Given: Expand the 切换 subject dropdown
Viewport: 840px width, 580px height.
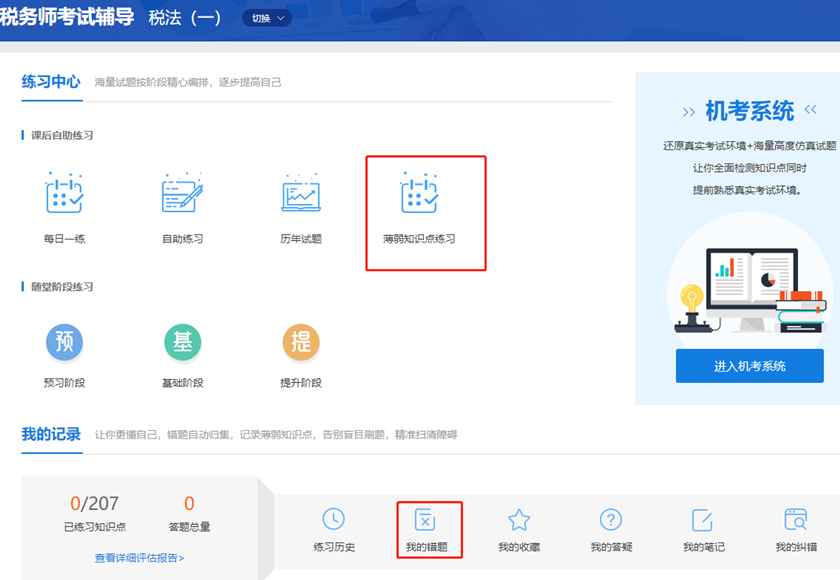Looking at the screenshot, I should click(266, 18).
